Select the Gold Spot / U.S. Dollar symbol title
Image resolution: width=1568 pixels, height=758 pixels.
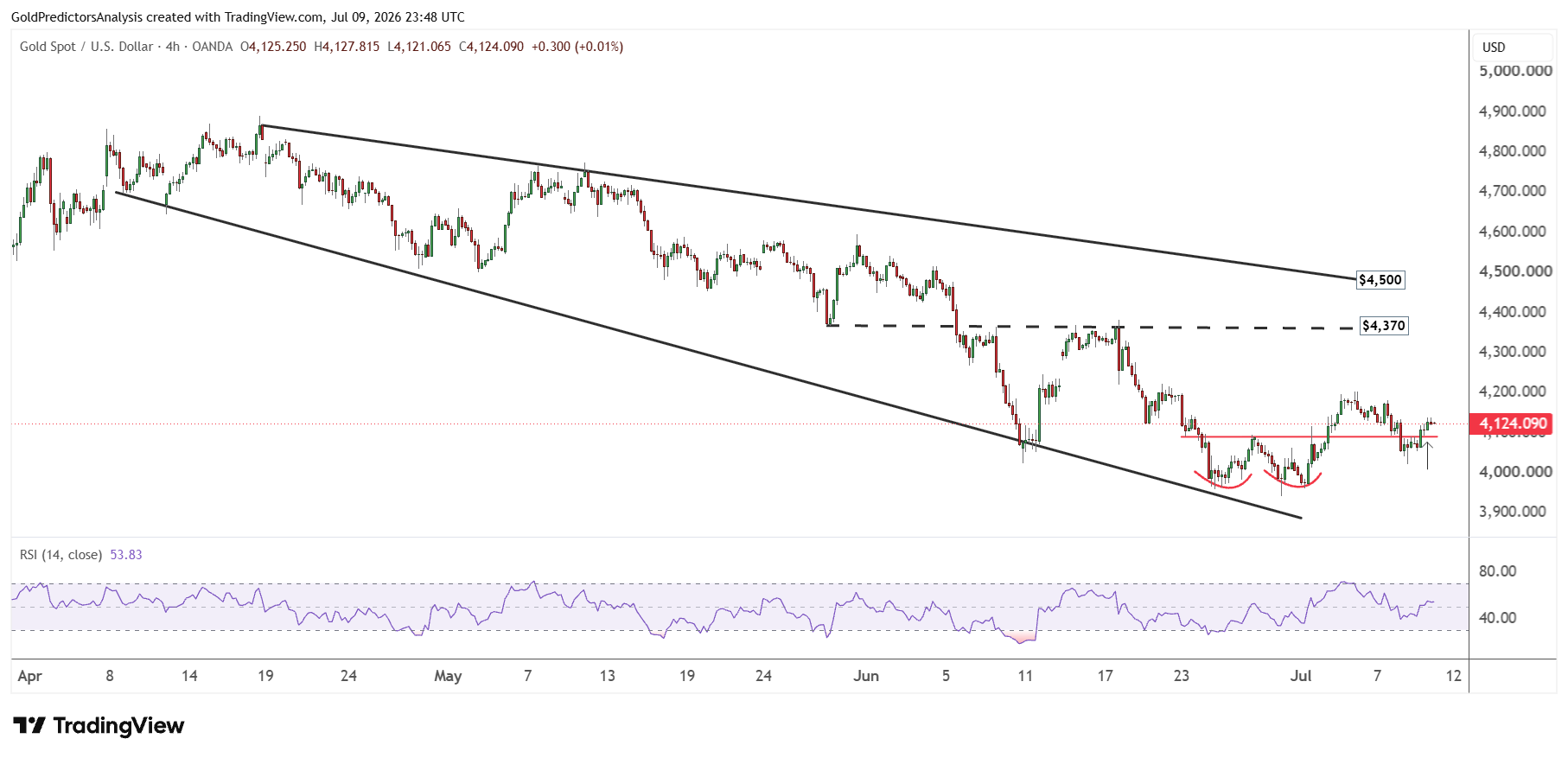pyautogui.click(x=86, y=47)
